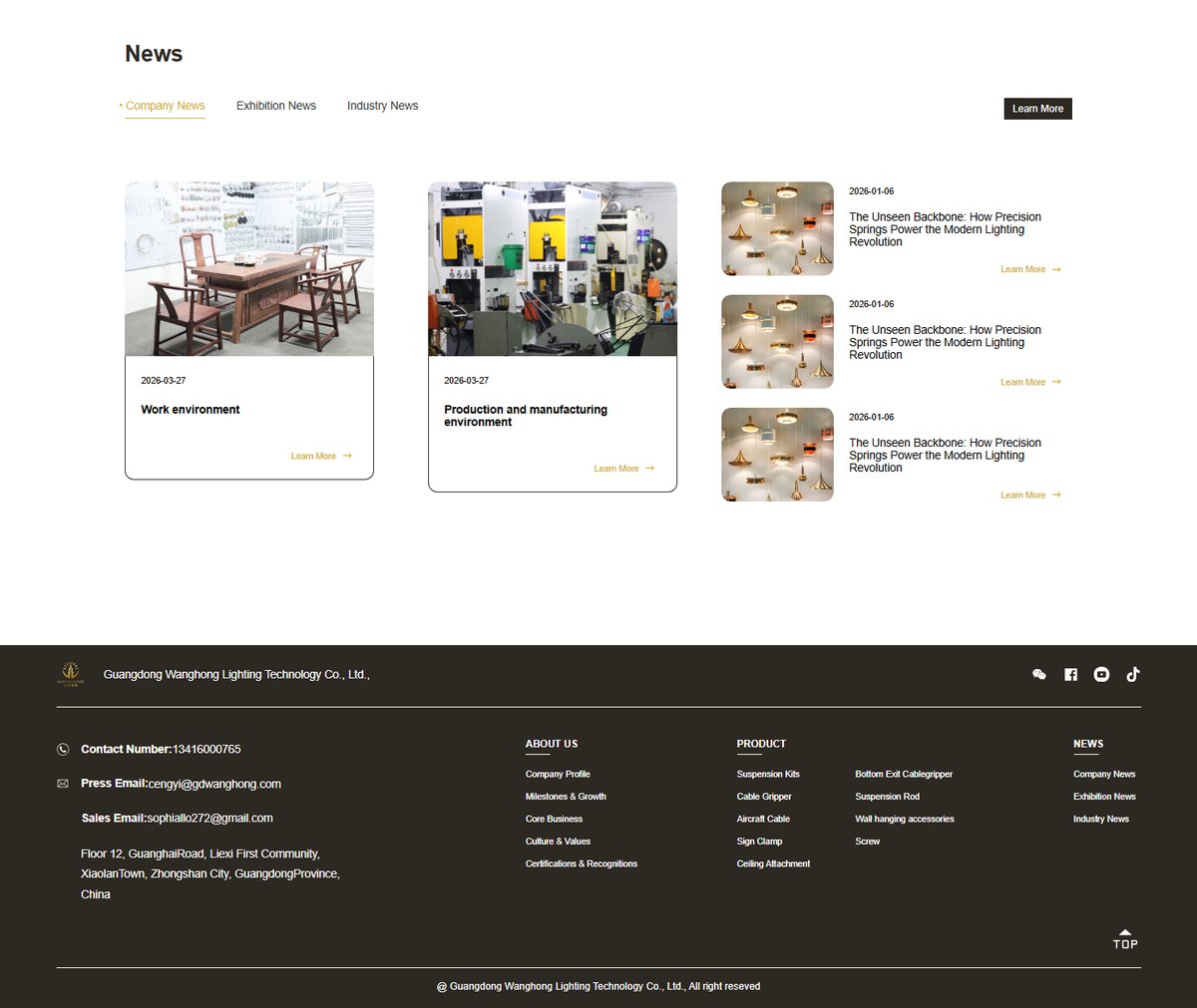Select the Company News tab under News
This screenshot has width=1197, height=1008.
click(x=165, y=106)
